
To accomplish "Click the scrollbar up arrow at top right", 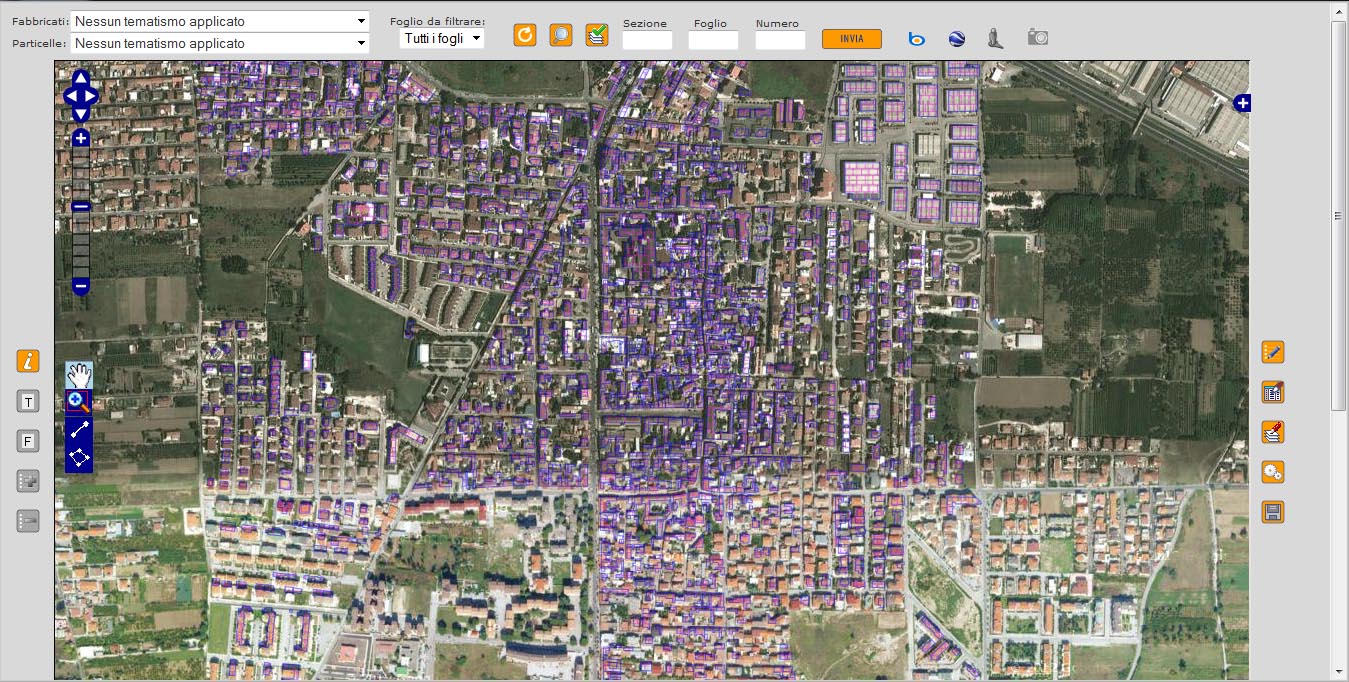I will pyautogui.click(x=1340, y=11).
